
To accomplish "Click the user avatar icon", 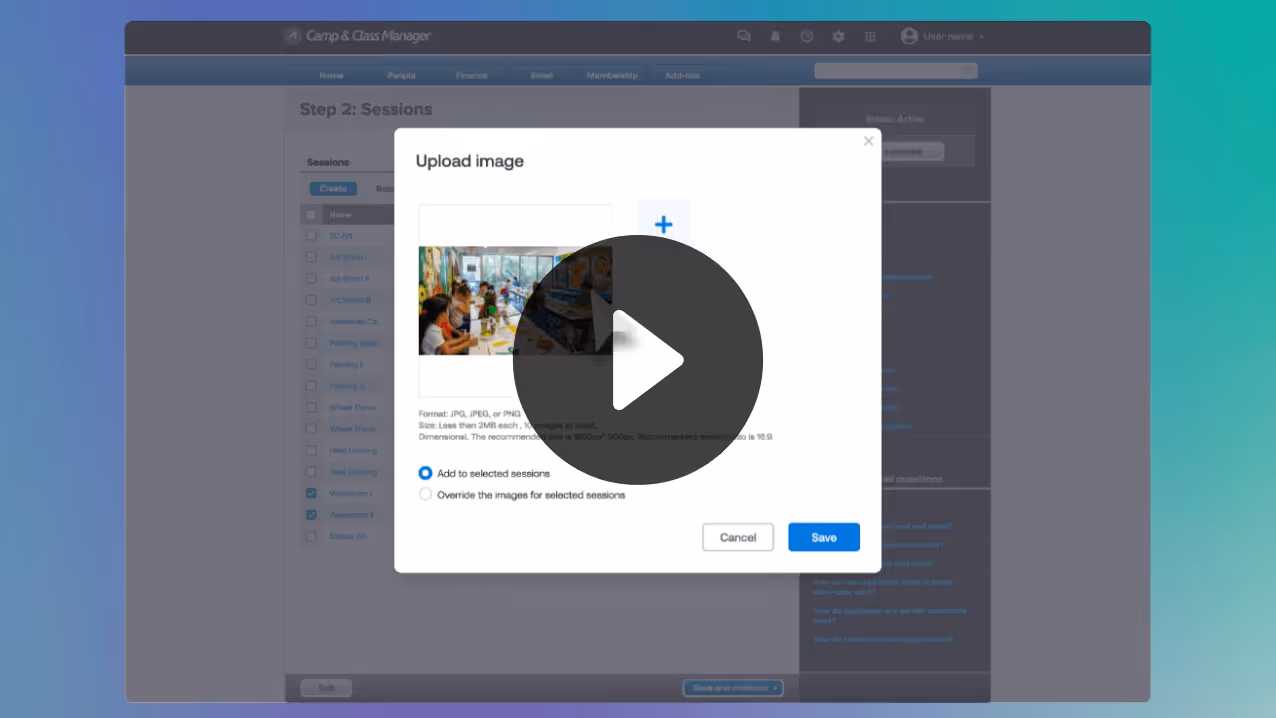I will tap(909, 36).
